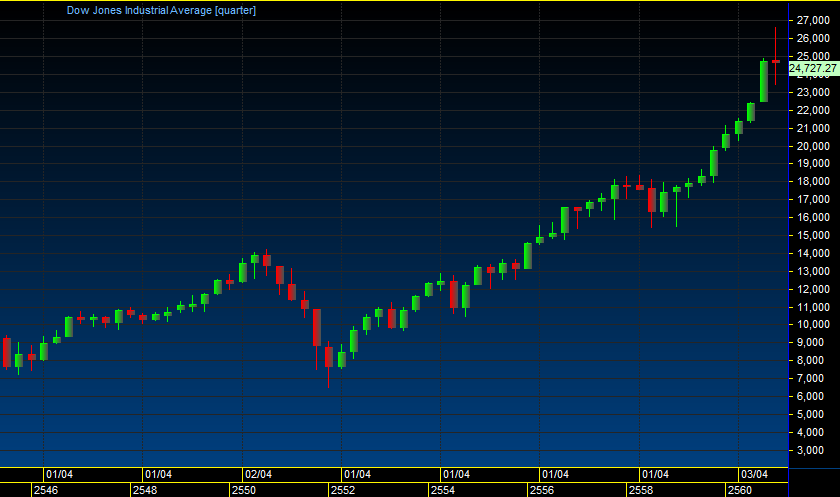This screenshot has height=497, width=840.
Task: Click the 21,000 price axis label
Action: pyautogui.click(x=813, y=128)
